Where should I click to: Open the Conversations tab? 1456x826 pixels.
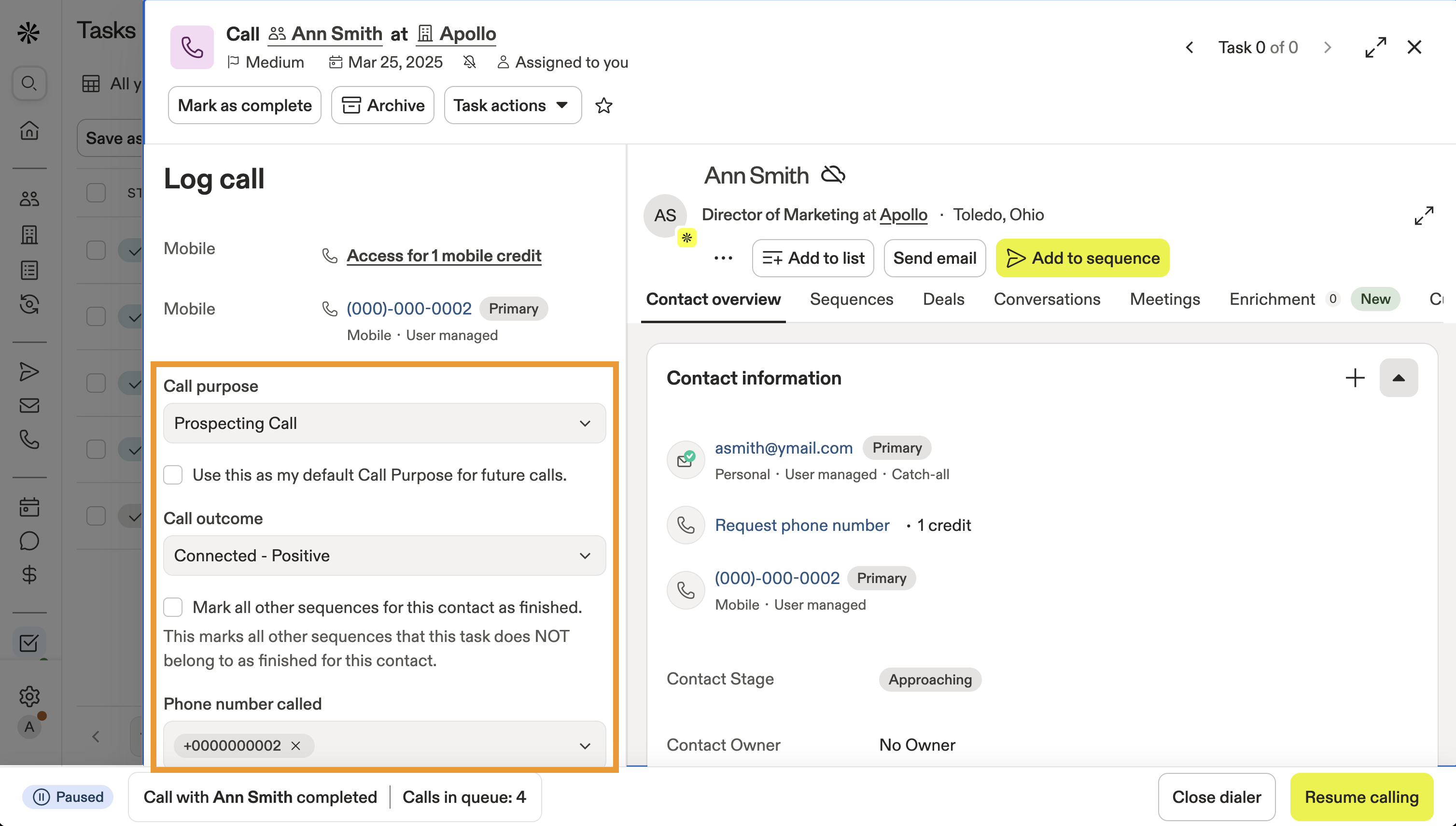[1047, 299]
